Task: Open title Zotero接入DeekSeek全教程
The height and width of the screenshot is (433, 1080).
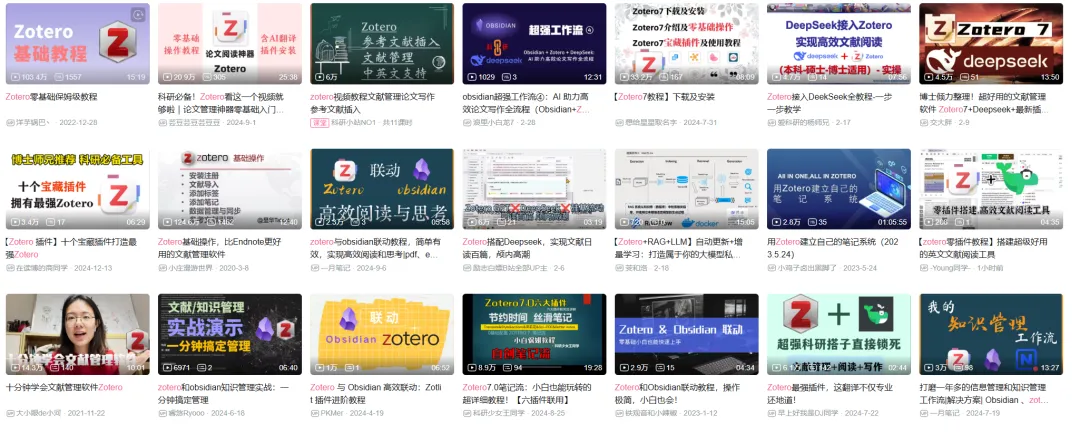Action: click(x=829, y=103)
